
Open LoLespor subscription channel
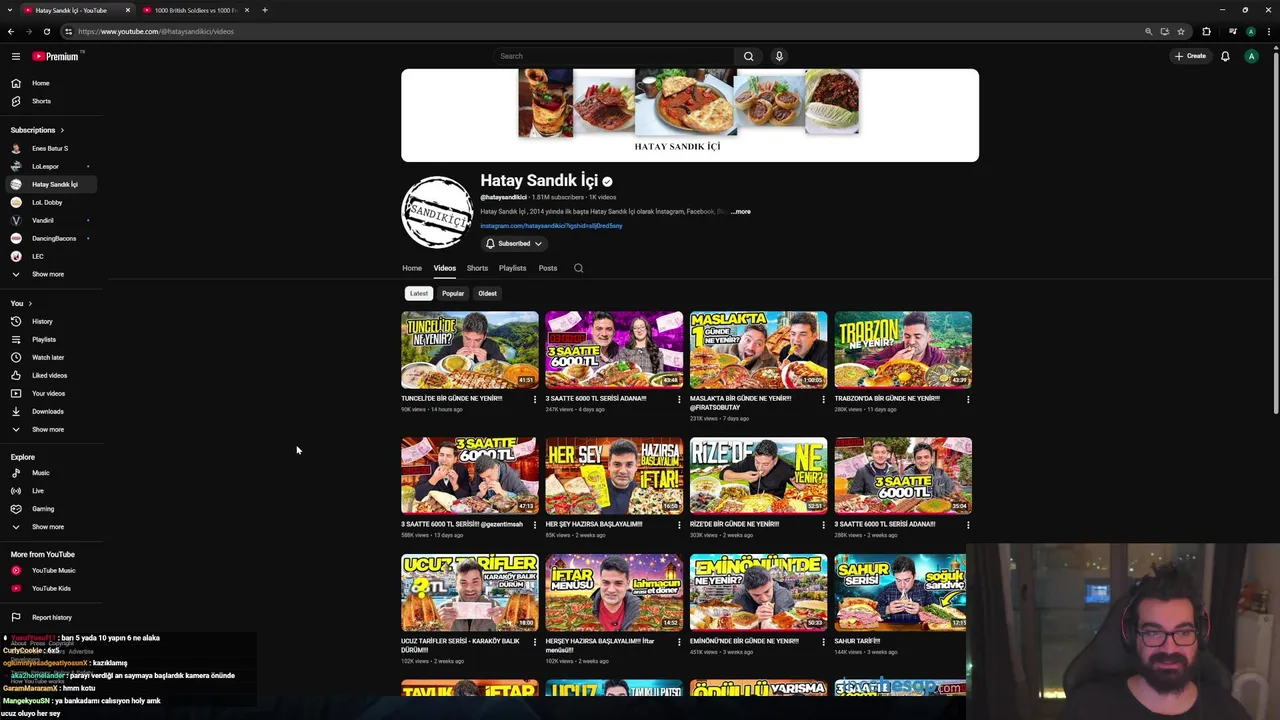pyautogui.click(x=45, y=166)
